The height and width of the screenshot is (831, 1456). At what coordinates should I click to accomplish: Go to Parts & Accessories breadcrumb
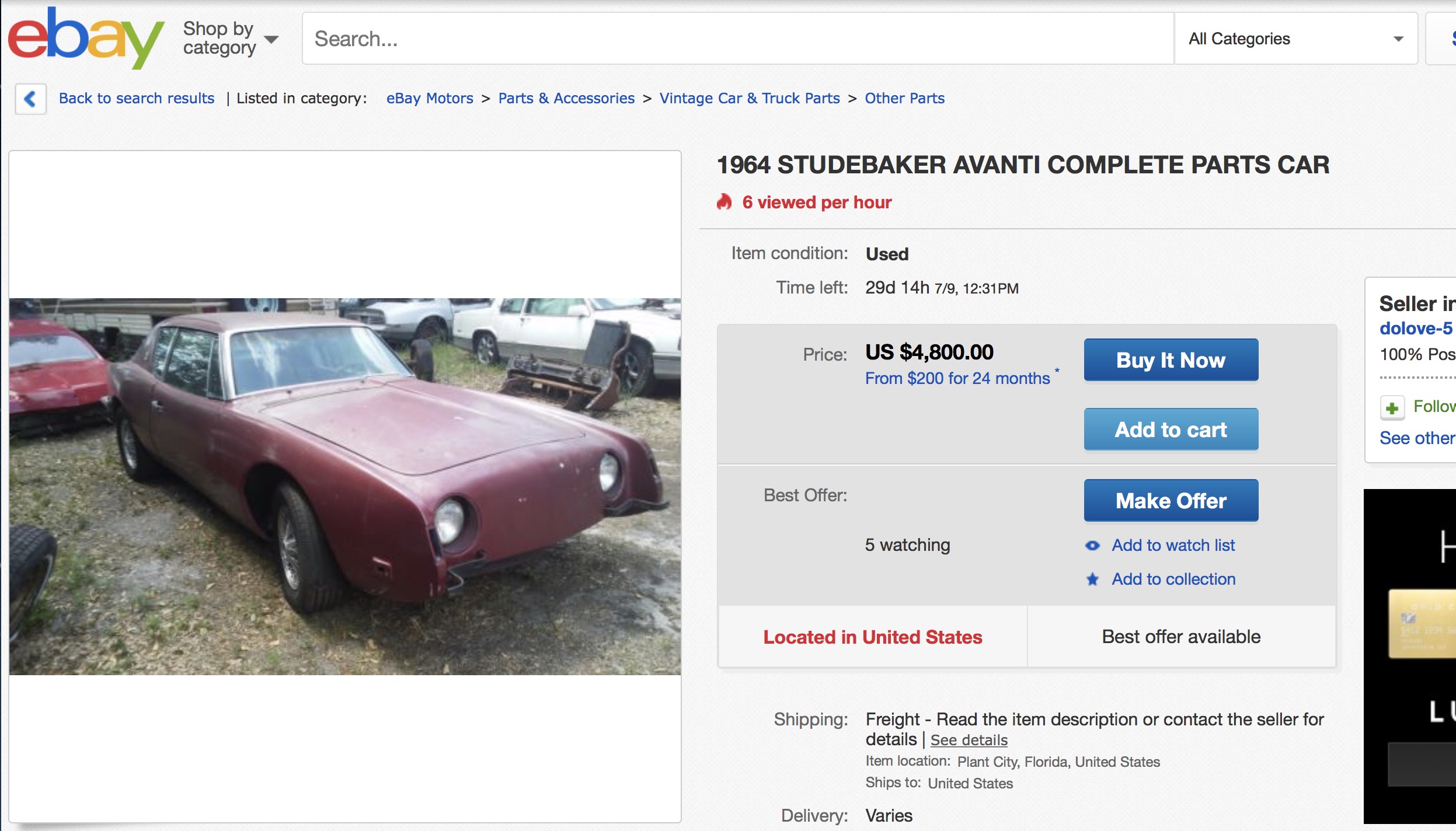coord(566,99)
